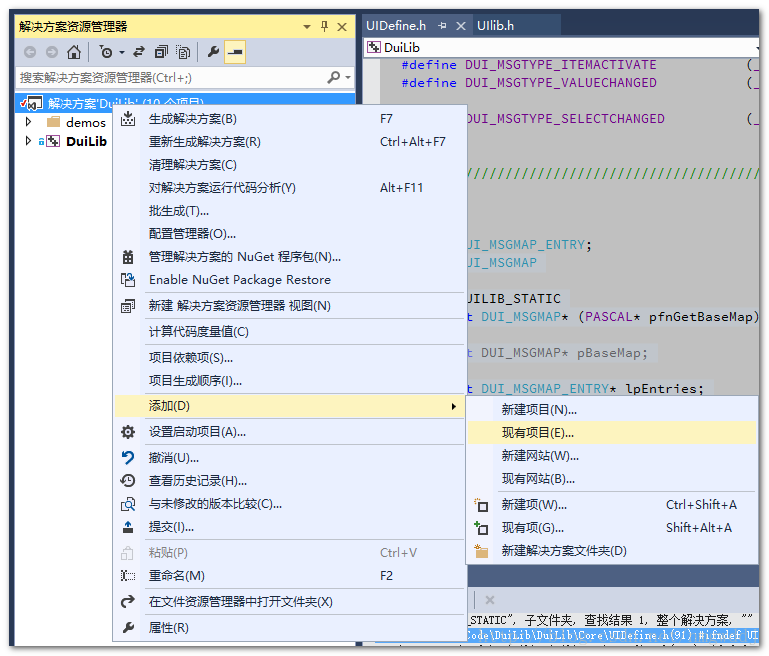Image resolution: width=769 pixels, height=656 pixels.
Task: Toggle auto-hide pin of Solution Explorer
Action: [x=324, y=26]
